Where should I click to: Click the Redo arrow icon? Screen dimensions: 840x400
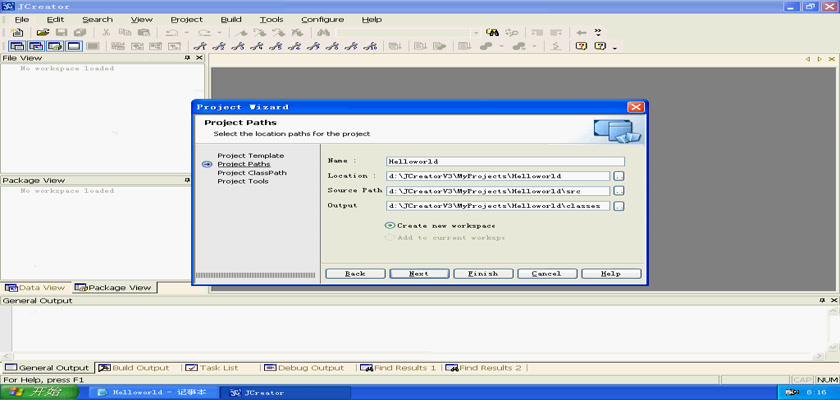(204, 33)
